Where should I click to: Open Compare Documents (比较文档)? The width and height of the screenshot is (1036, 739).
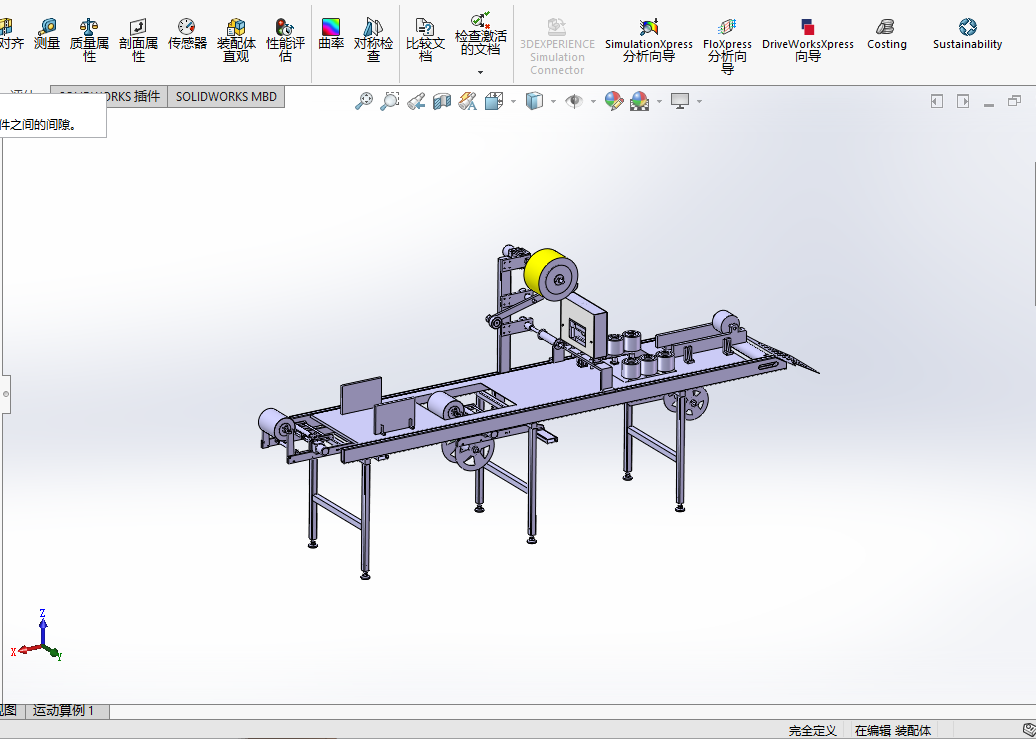coord(426,40)
